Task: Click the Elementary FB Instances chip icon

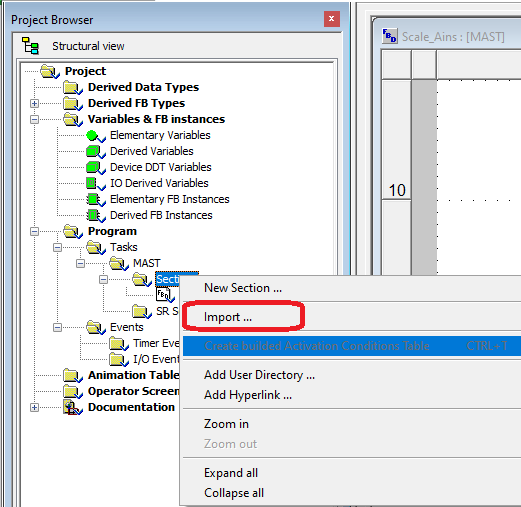Action: [95, 200]
